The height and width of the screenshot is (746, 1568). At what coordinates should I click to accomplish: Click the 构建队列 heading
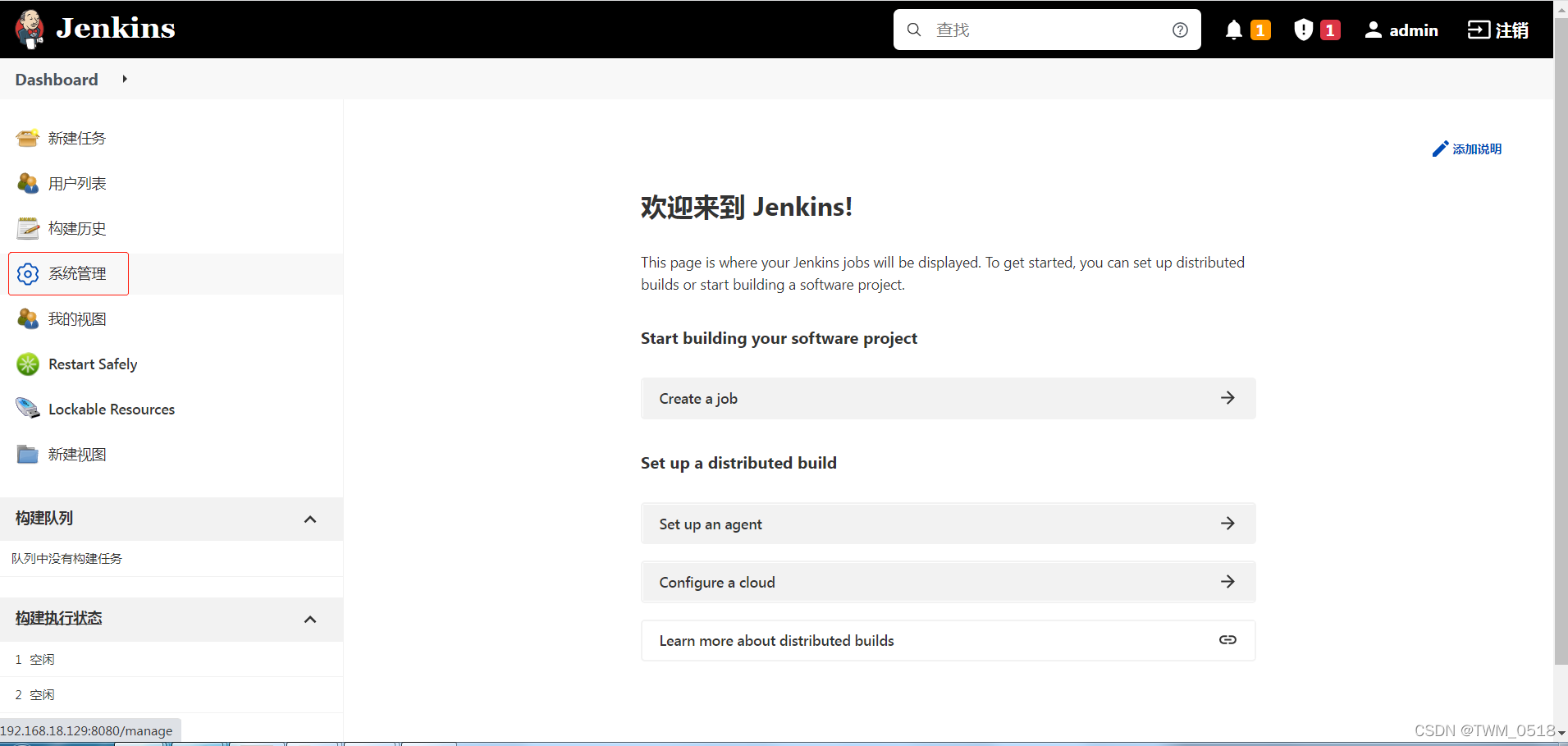pyautogui.click(x=44, y=518)
